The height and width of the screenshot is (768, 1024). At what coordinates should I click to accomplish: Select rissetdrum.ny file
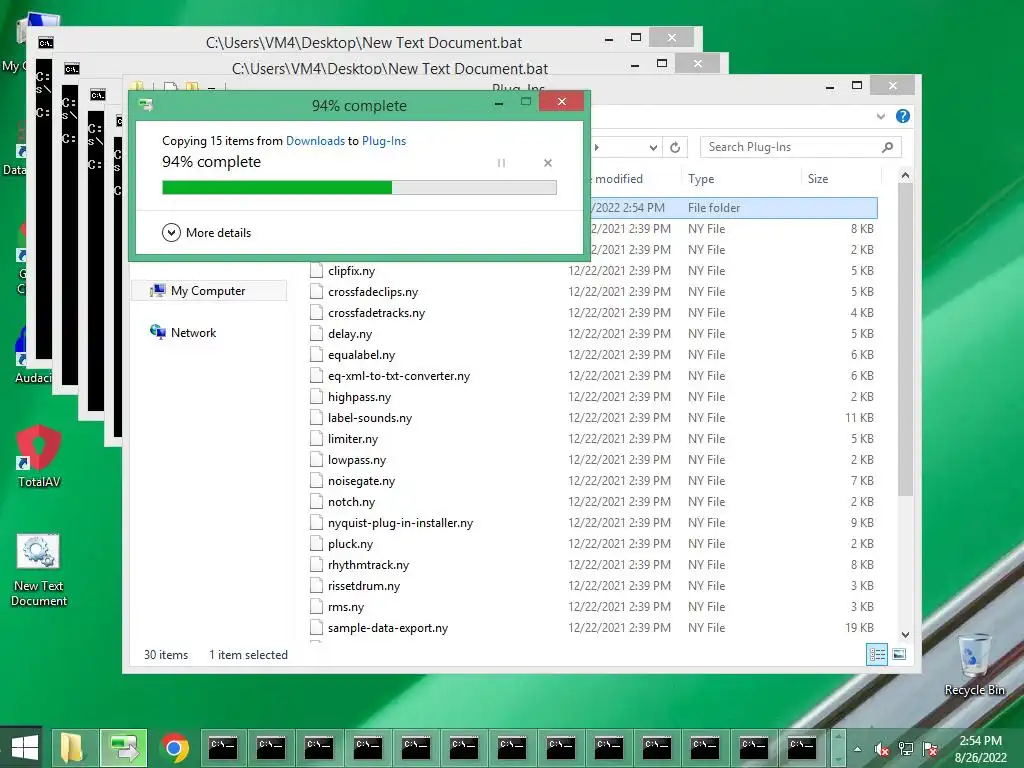[x=364, y=586]
